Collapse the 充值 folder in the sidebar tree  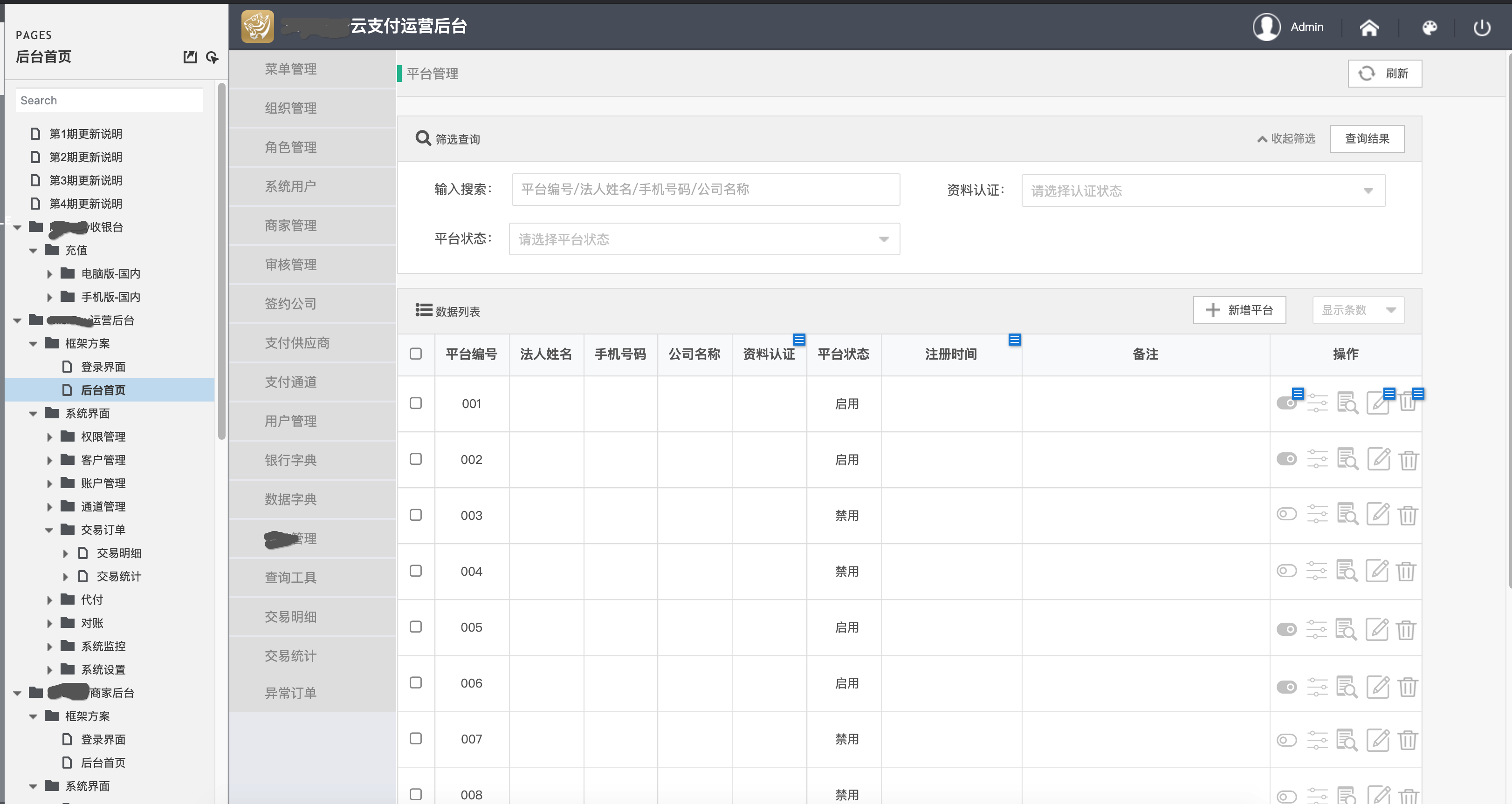[x=34, y=250]
